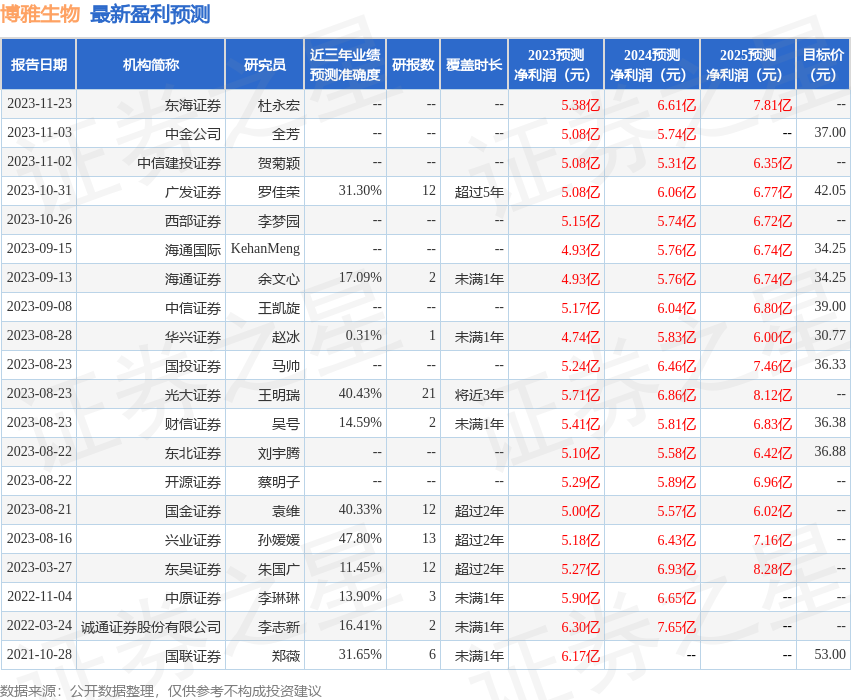Click the target price 42.05
This screenshot has height=700, width=851.
(830, 190)
